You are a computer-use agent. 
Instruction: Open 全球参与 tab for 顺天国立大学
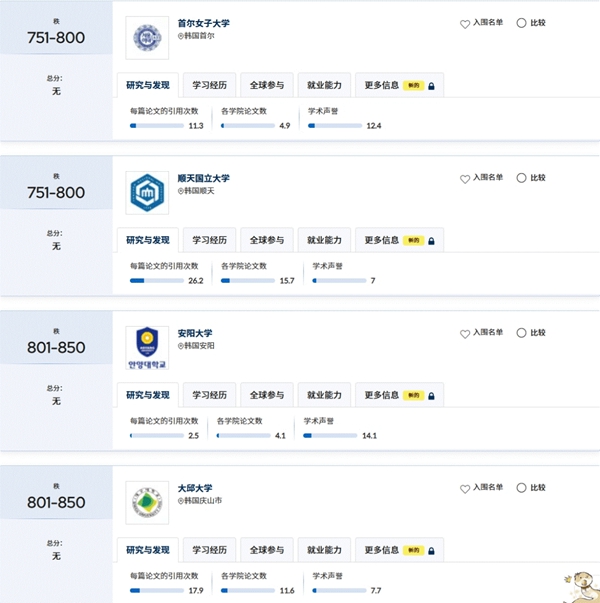pyautogui.click(x=267, y=240)
